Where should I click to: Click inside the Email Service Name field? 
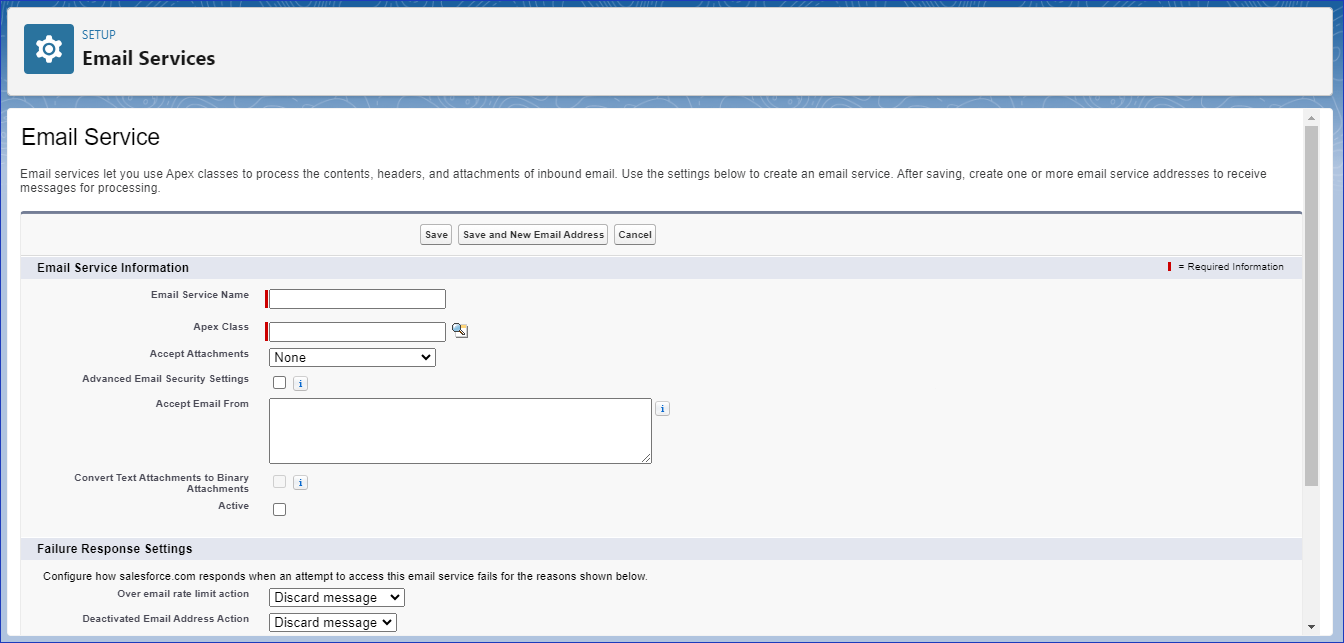point(355,298)
